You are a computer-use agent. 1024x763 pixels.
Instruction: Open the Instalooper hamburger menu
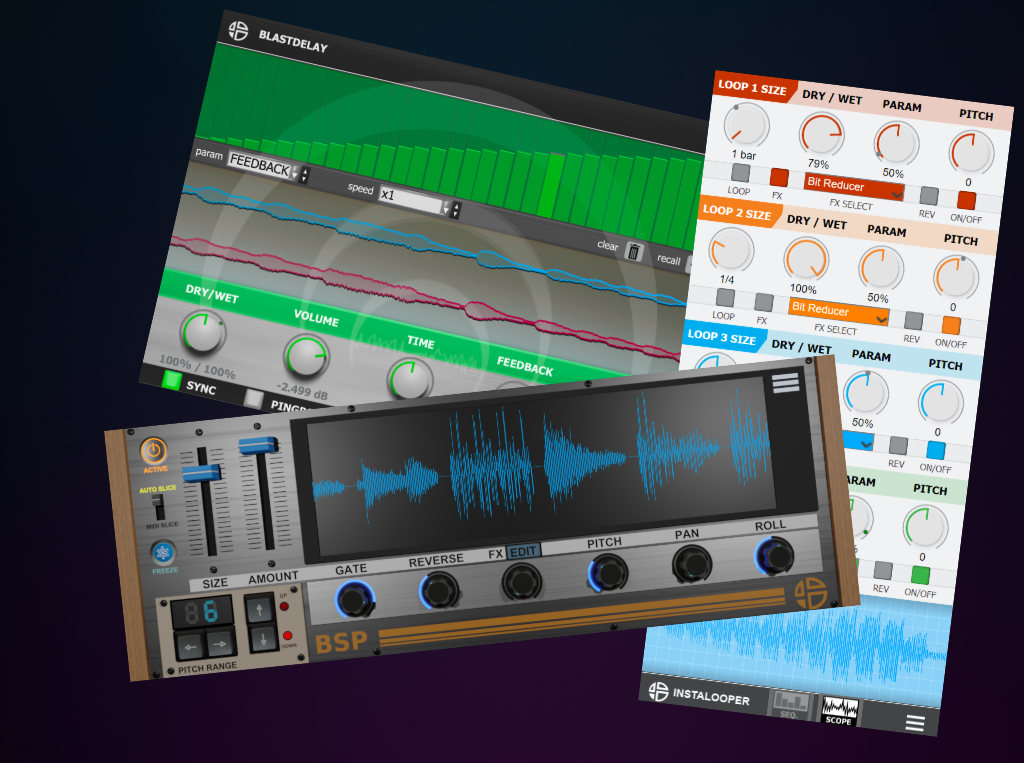pos(914,724)
